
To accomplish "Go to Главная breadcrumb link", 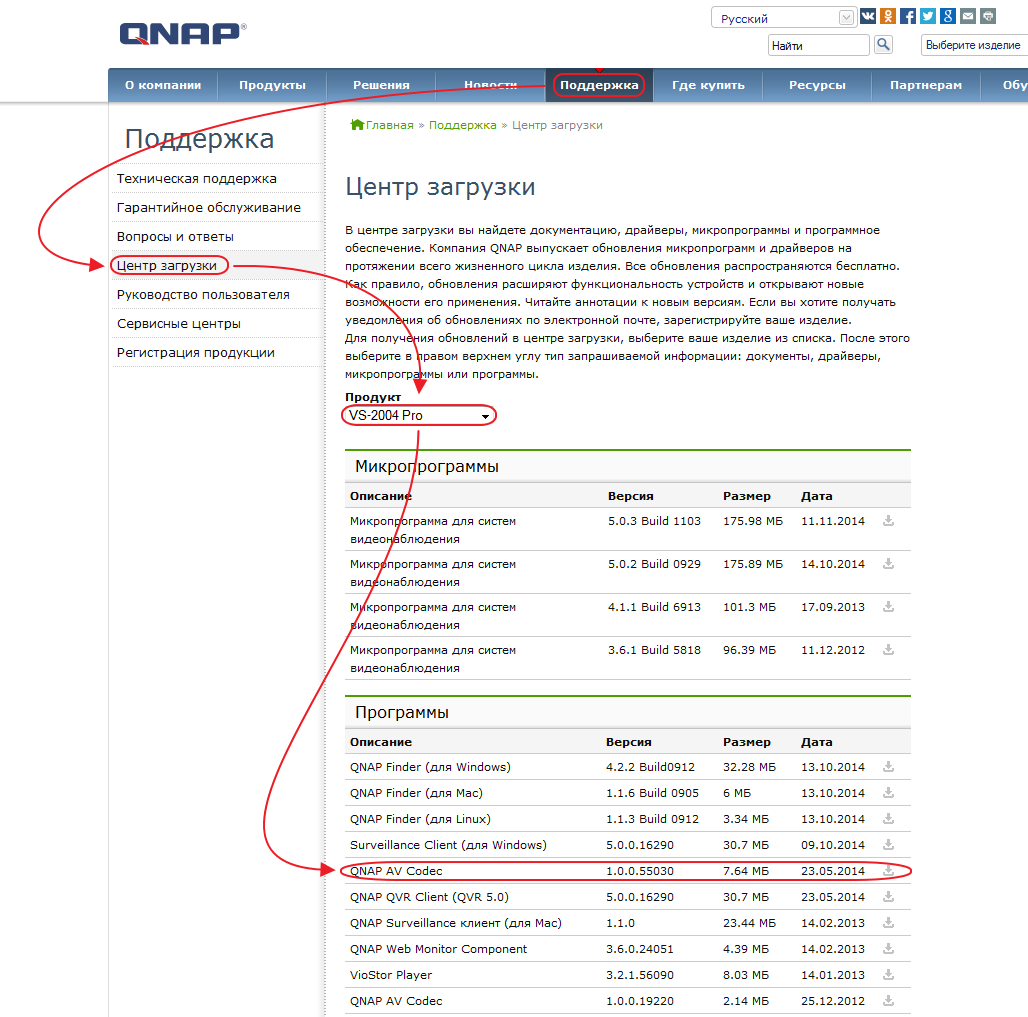I will [389, 125].
